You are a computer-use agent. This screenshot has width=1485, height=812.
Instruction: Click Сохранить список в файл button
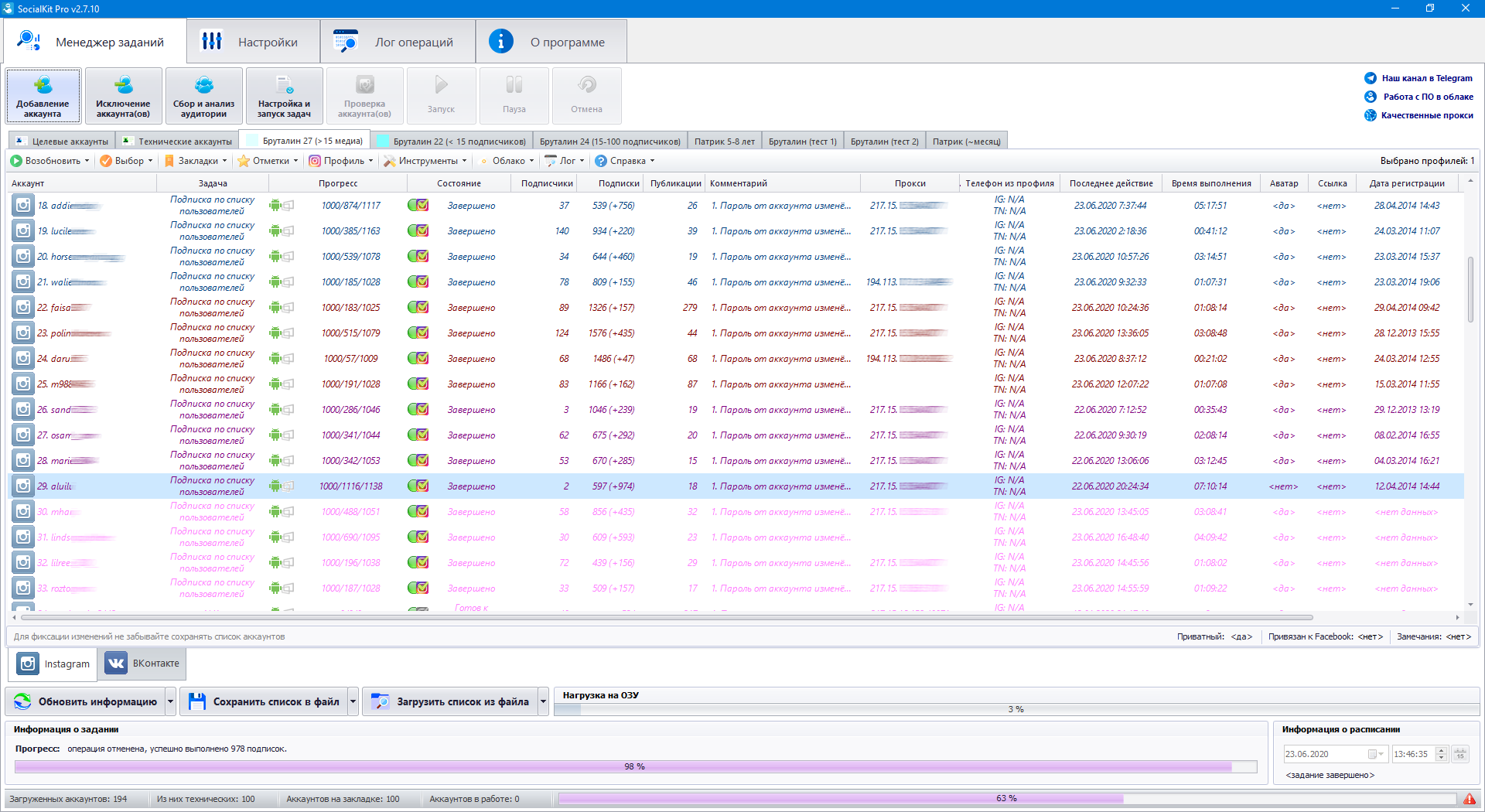pyautogui.click(x=265, y=701)
